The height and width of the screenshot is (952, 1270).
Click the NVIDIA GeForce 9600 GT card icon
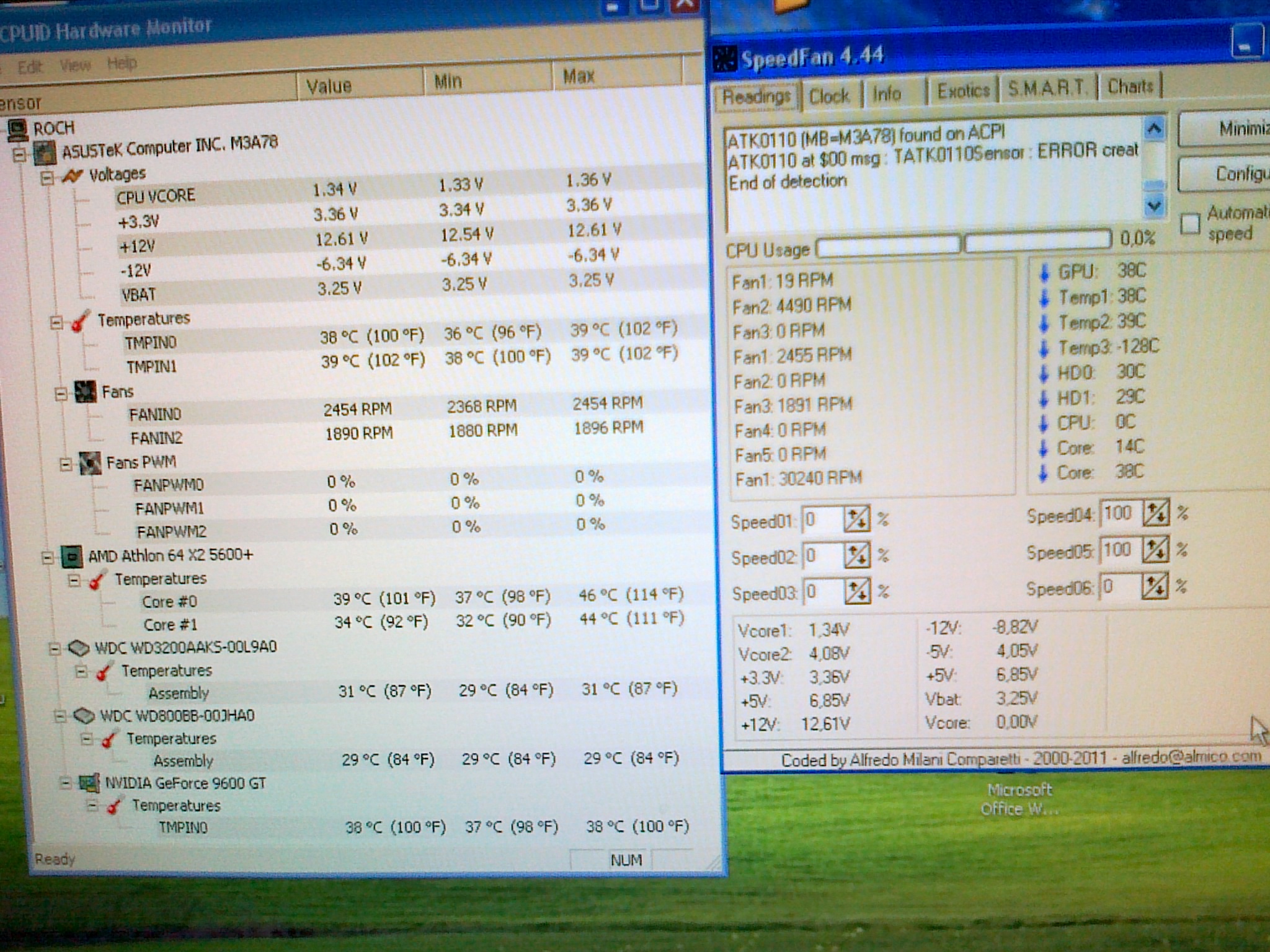[x=89, y=783]
